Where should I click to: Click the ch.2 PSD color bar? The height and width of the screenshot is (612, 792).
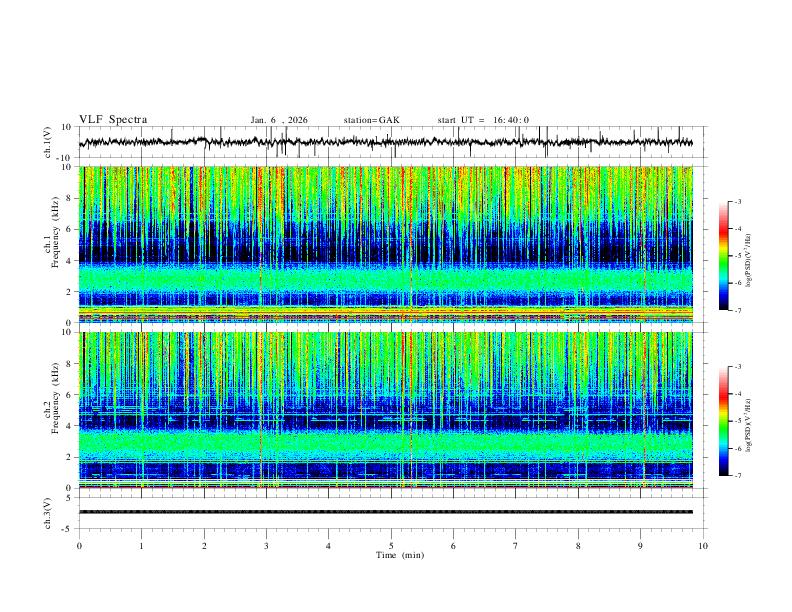click(x=723, y=421)
